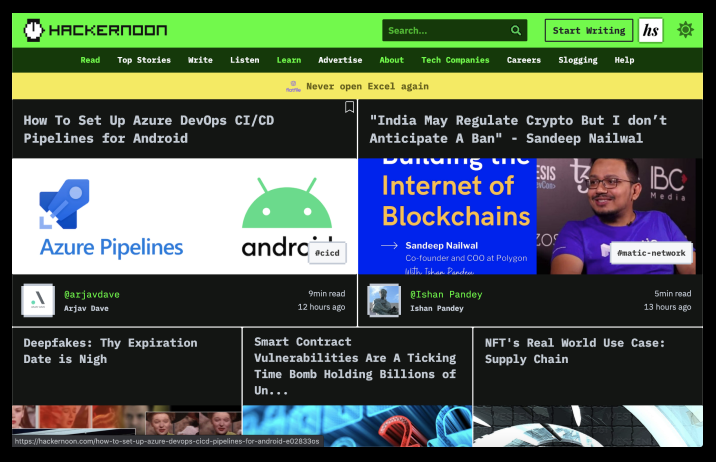Image resolution: width=716 pixels, height=462 pixels.
Task: Click the NFT Supply Chain article thumbnail
Action: click(588, 426)
